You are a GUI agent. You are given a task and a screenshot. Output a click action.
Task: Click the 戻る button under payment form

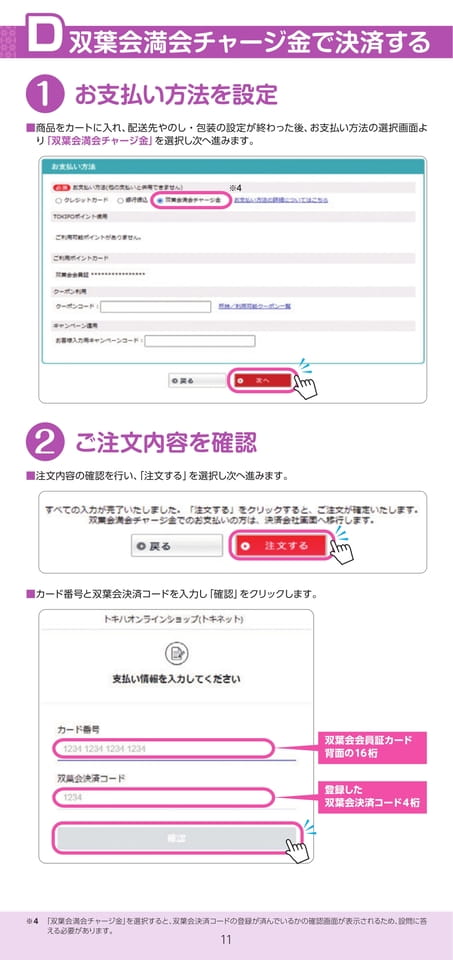coord(197,381)
